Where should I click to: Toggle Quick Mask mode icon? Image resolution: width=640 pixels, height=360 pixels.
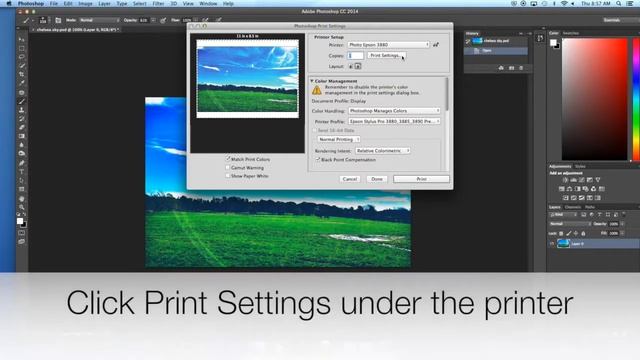(22, 233)
